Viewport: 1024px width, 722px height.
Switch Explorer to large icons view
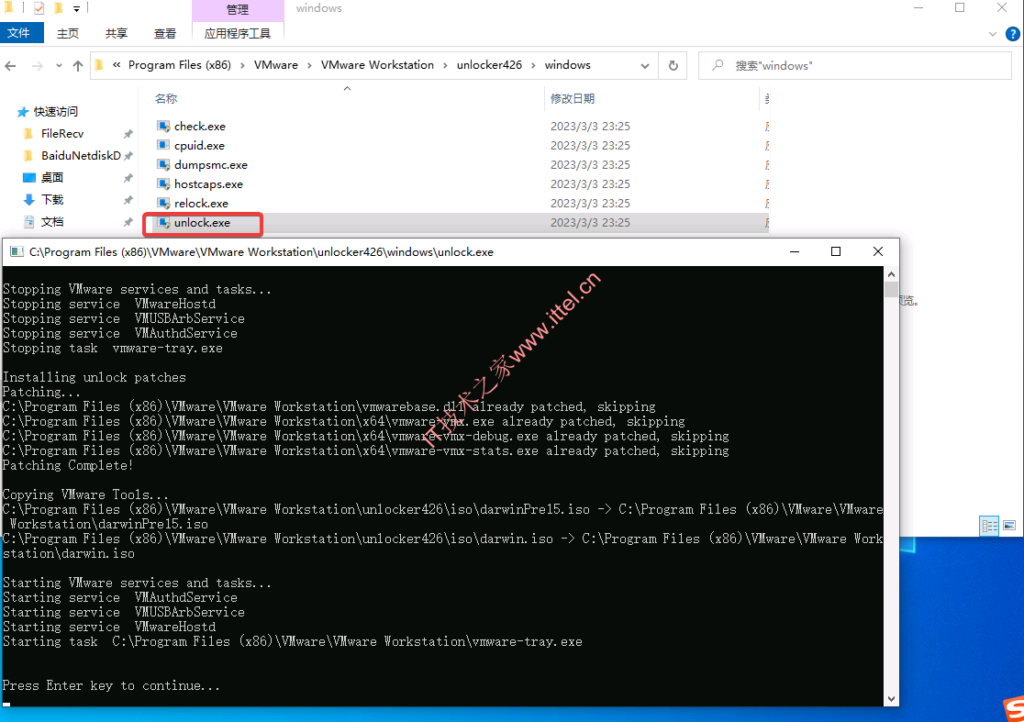point(1009,526)
